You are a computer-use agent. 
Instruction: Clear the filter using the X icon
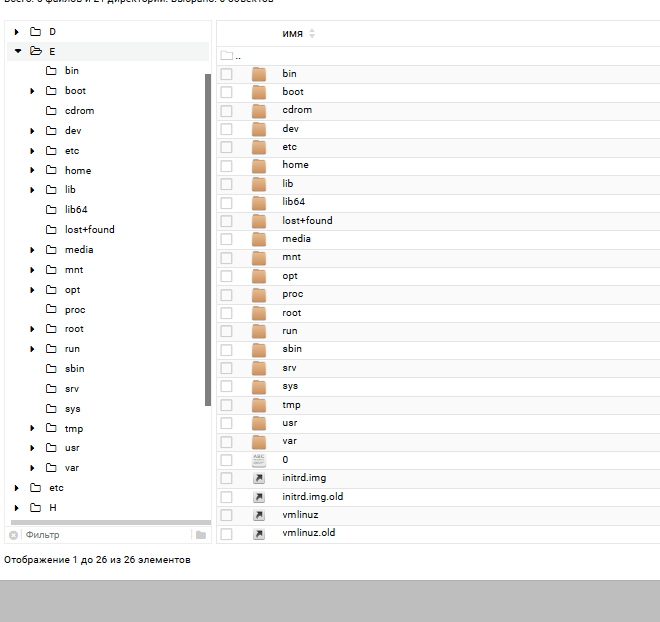point(14,535)
